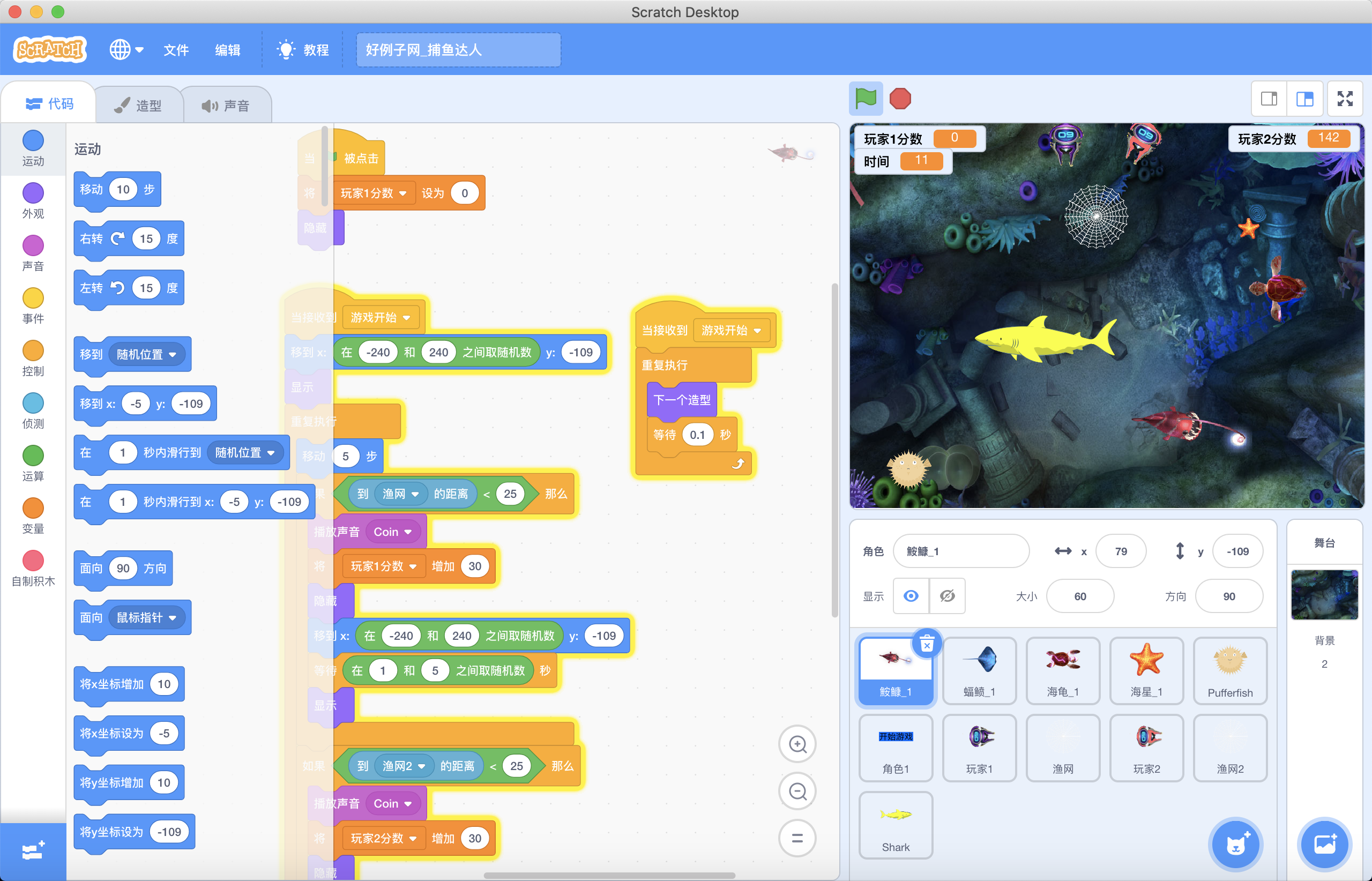The width and height of the screenshot is (1372, 881).
Task: Open 渔网 dropdown in distance block
Action: coord(400,494)
